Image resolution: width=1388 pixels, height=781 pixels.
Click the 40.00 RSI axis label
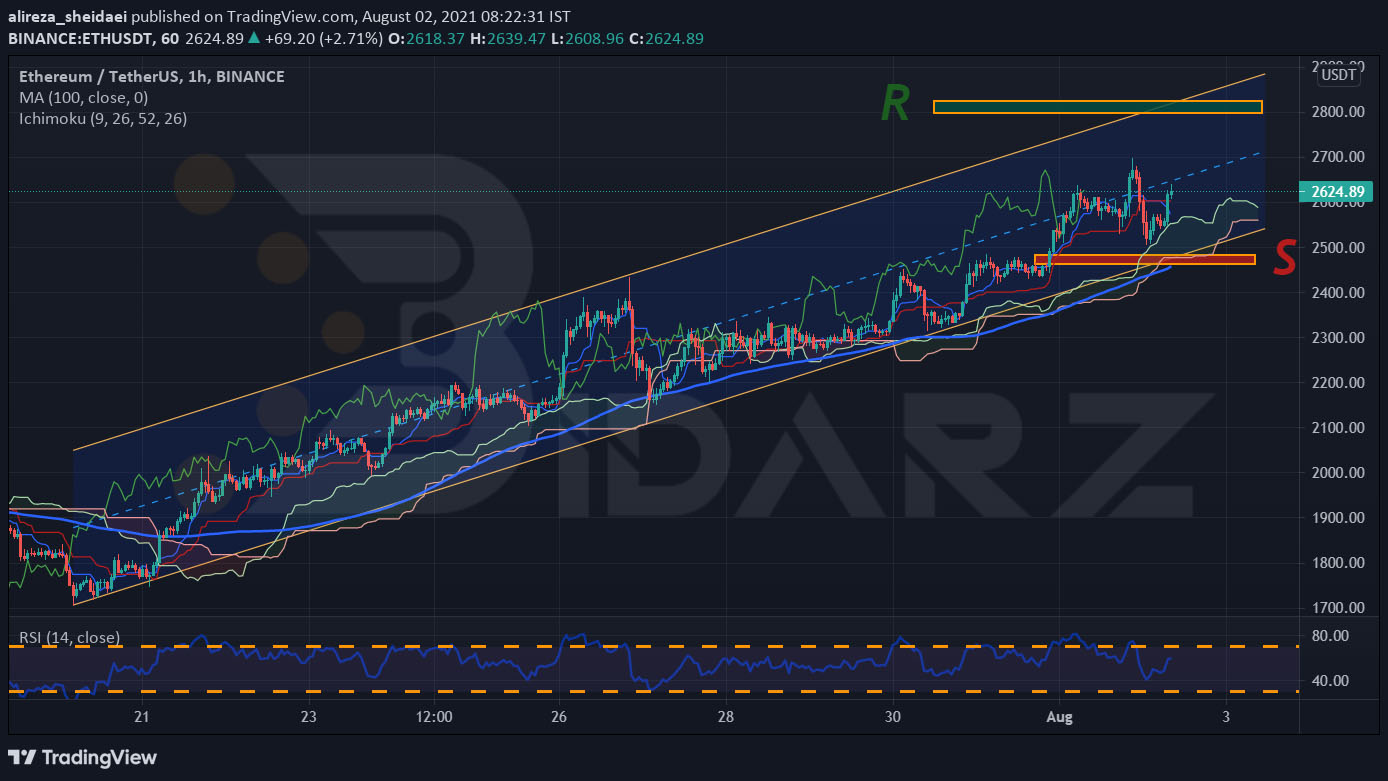pyautogui.click(x=1332, y=680)
